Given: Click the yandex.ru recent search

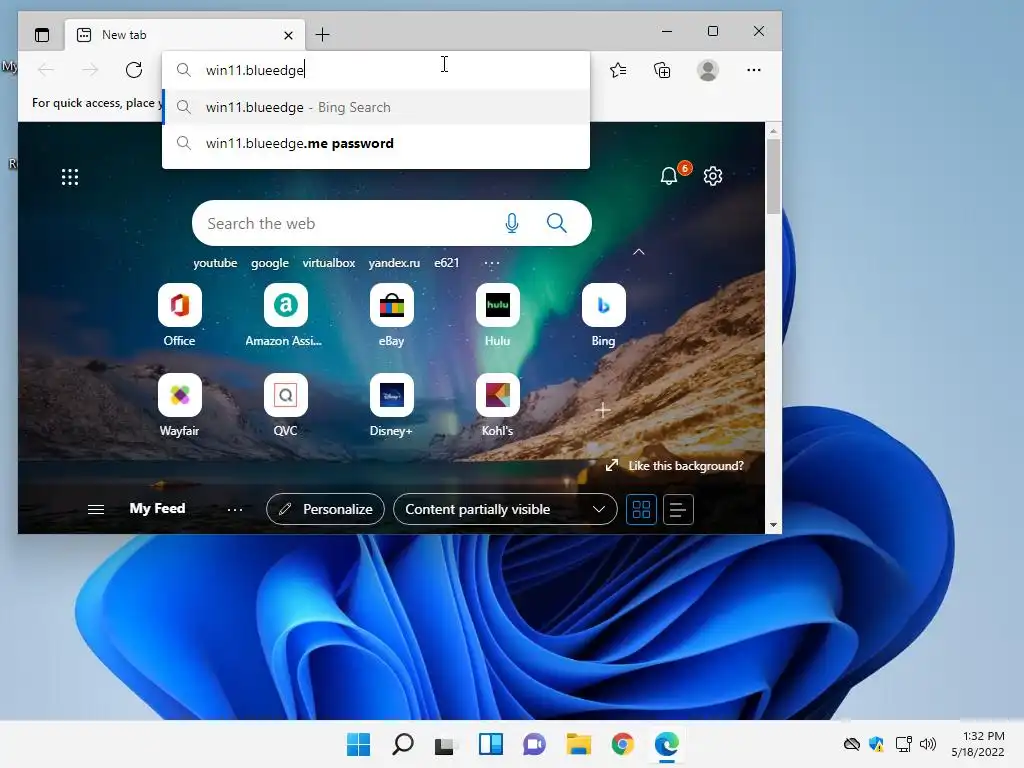Looking at the screenshot, I should [394, 263].
